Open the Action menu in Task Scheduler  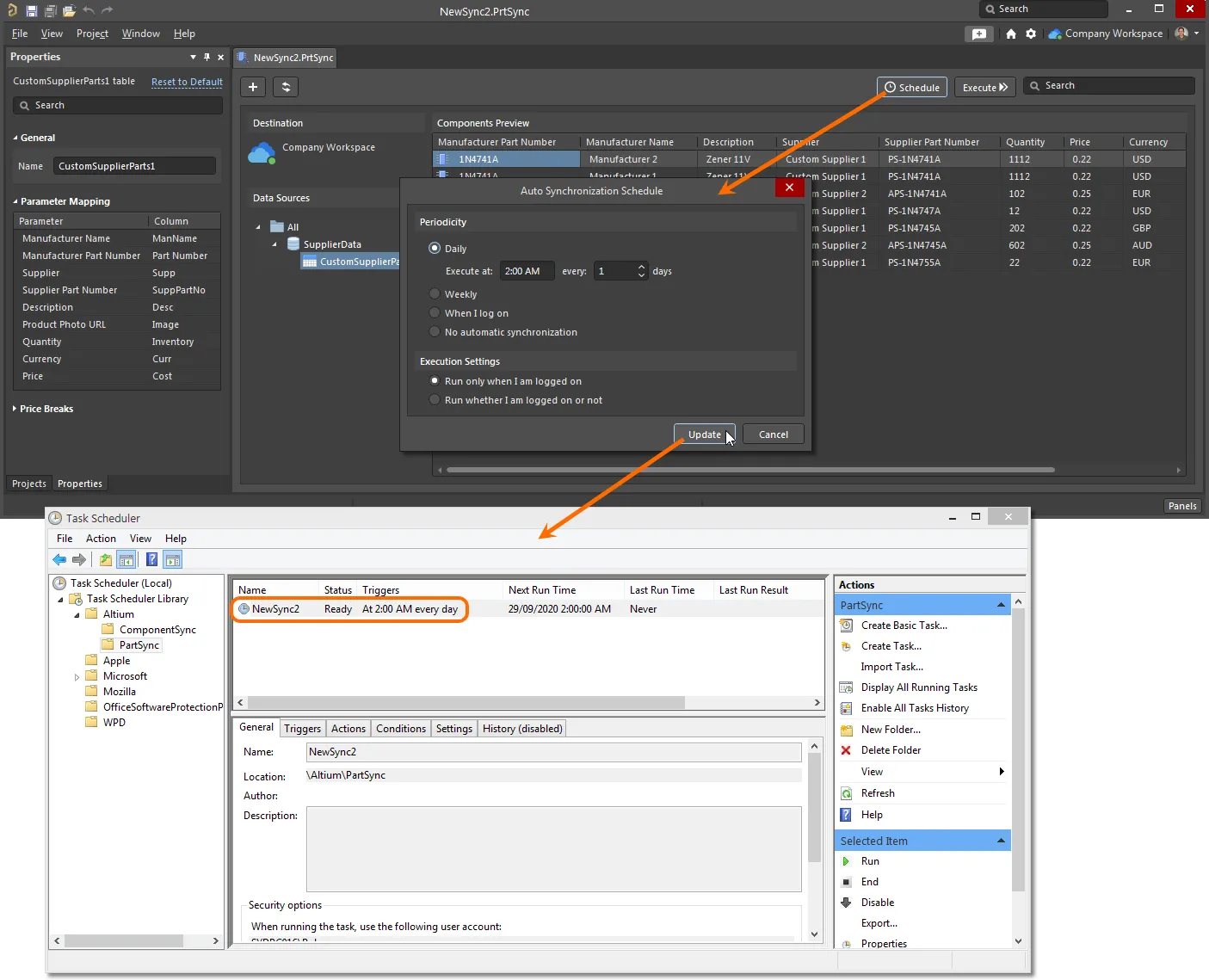click(x=101, y=539)
